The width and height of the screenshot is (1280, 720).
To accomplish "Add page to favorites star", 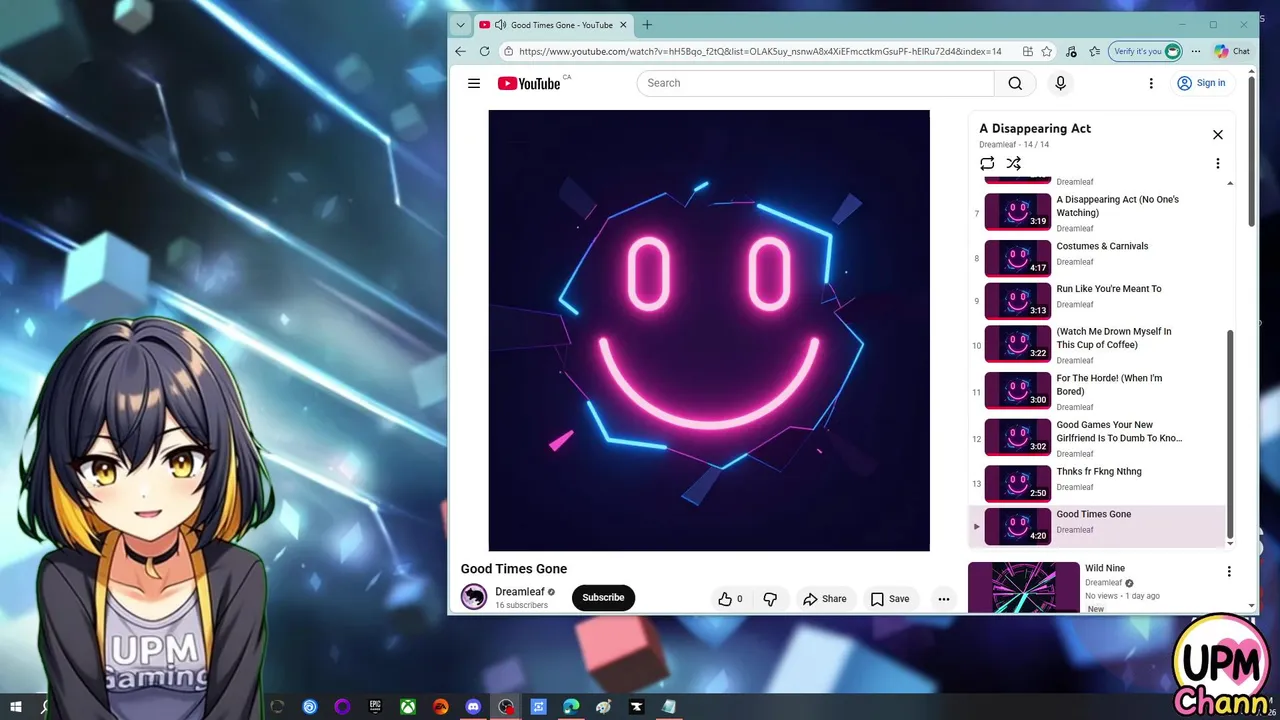I will [x=1047, y=51].
